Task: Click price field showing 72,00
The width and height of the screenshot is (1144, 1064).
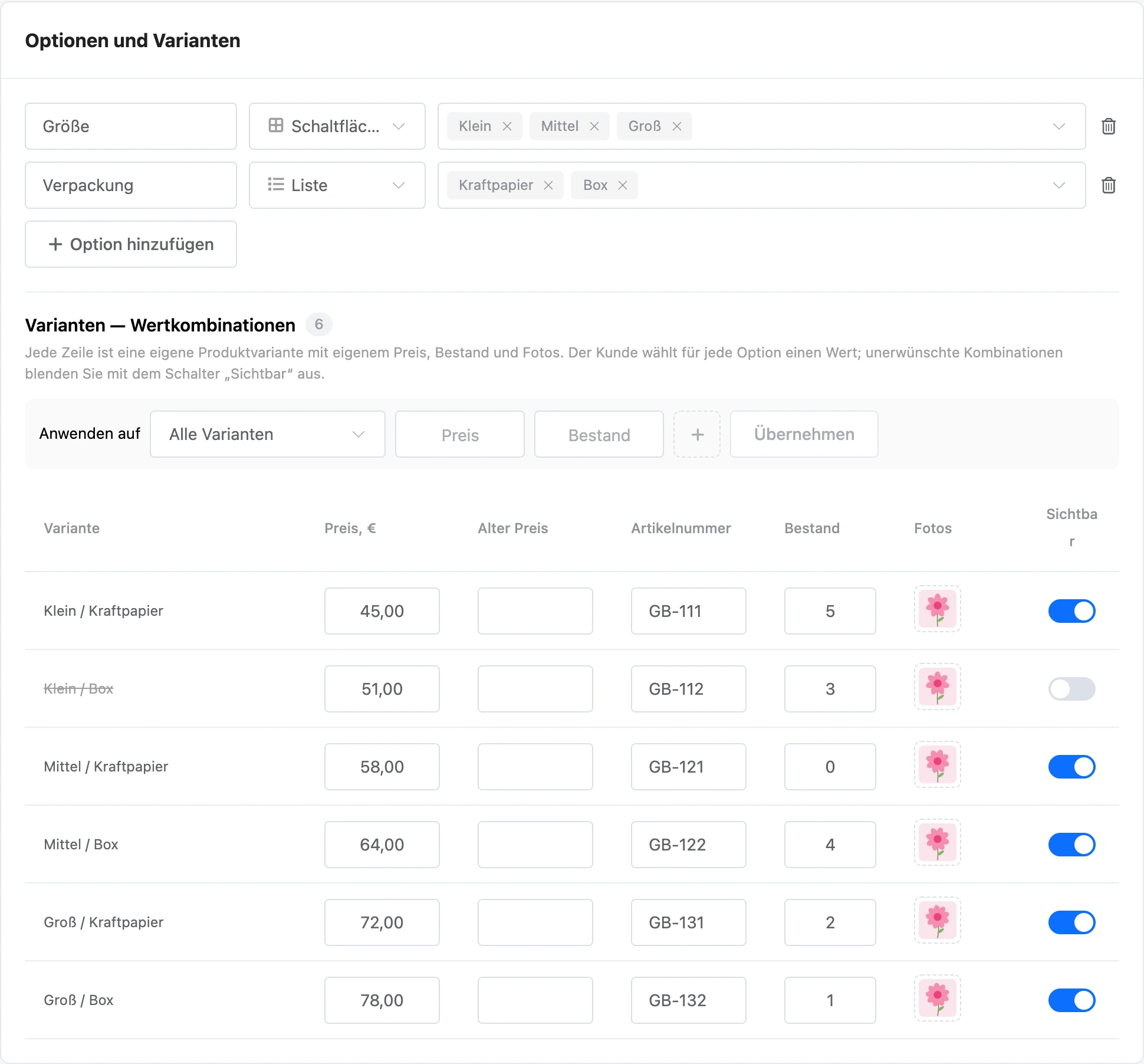Action: coord(382,922)
